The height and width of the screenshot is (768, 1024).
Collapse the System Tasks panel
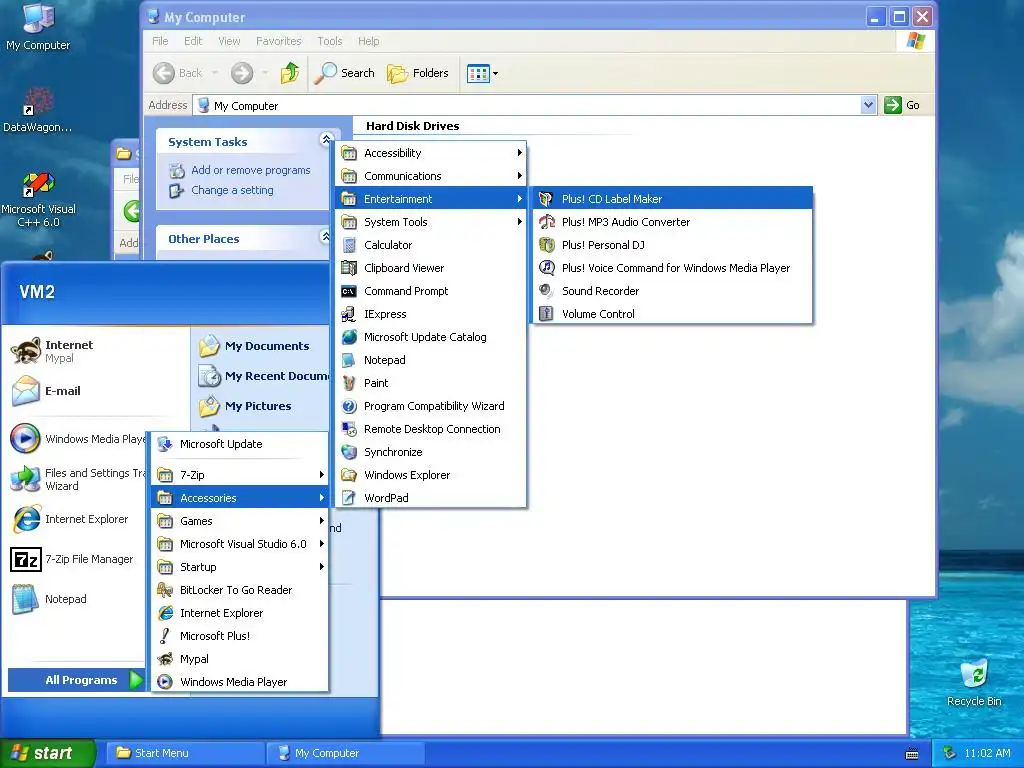(326, 139)
